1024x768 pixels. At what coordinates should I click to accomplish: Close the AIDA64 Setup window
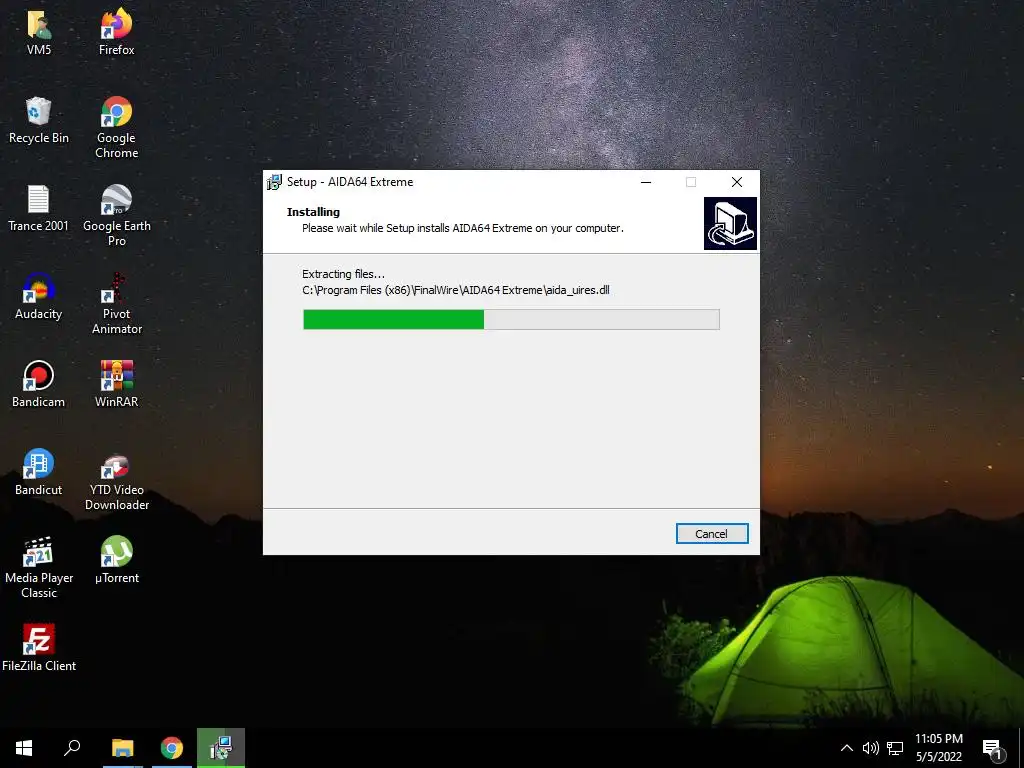pos(737,182)
